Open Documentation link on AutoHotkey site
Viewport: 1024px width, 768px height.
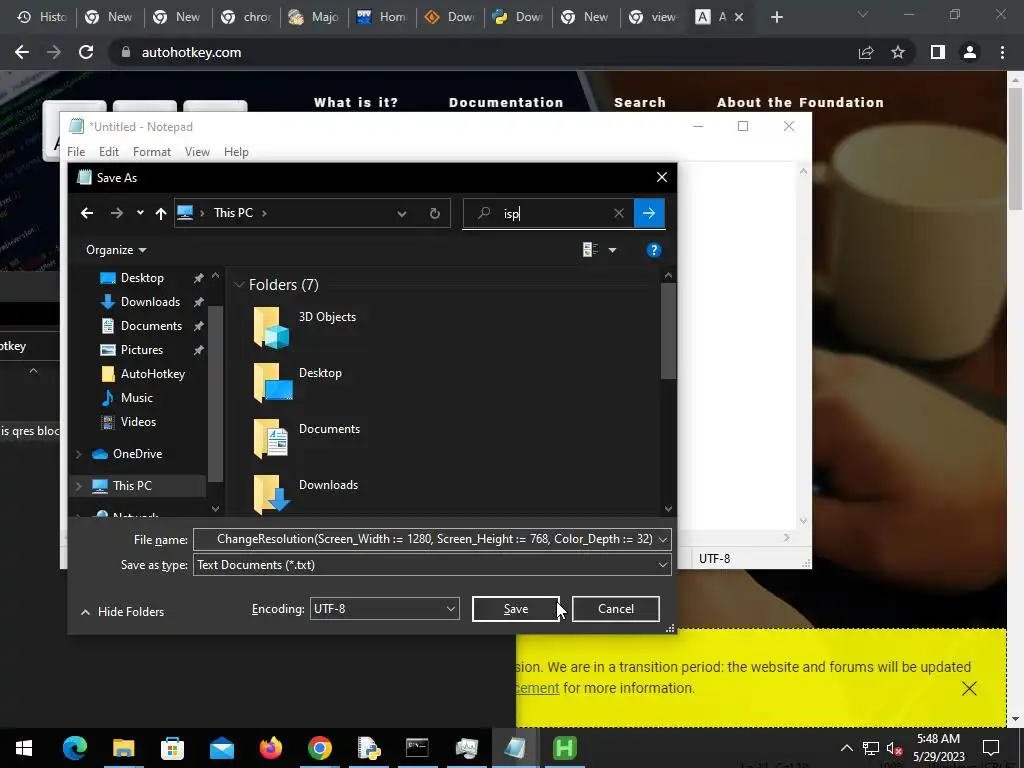point(505,103)
